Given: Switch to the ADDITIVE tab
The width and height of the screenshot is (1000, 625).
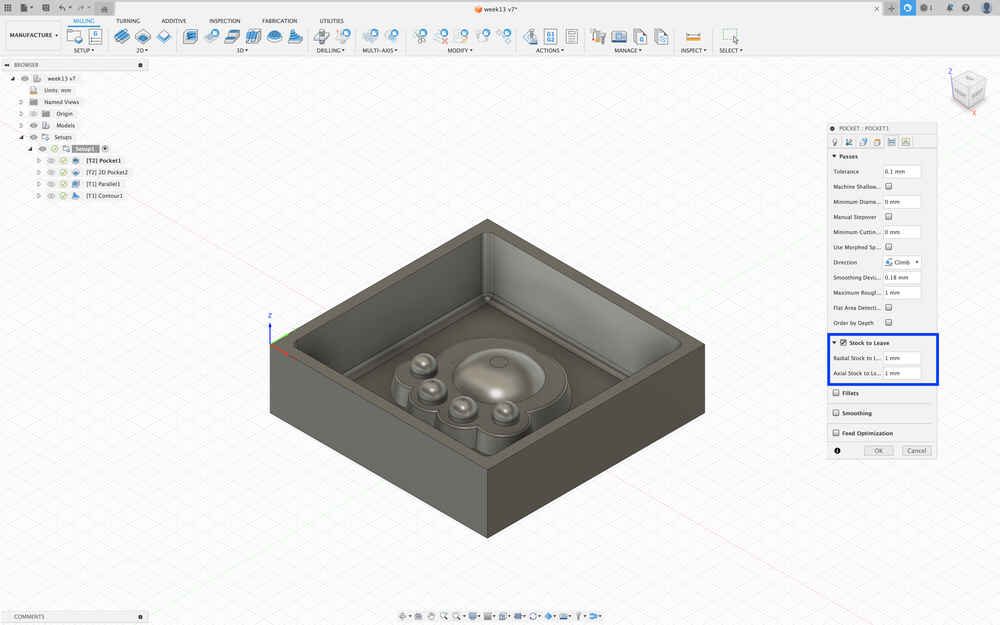Looking at the screenshot, I should pos(173,21).
